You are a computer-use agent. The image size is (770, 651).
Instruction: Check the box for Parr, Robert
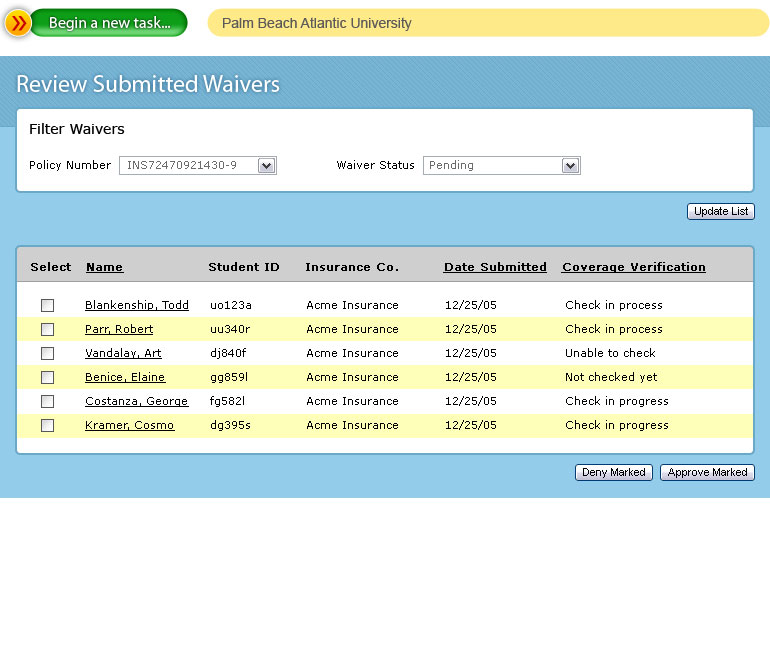click(48, 329)
